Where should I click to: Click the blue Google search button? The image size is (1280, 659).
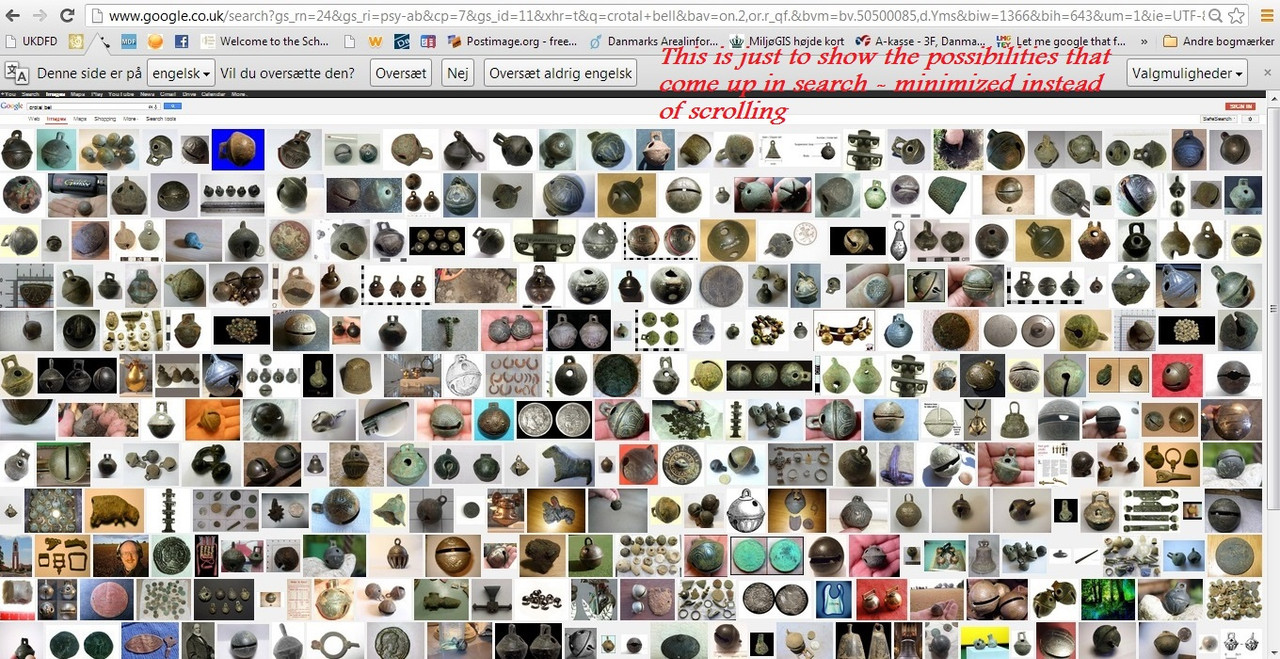(x=172, y=106)
